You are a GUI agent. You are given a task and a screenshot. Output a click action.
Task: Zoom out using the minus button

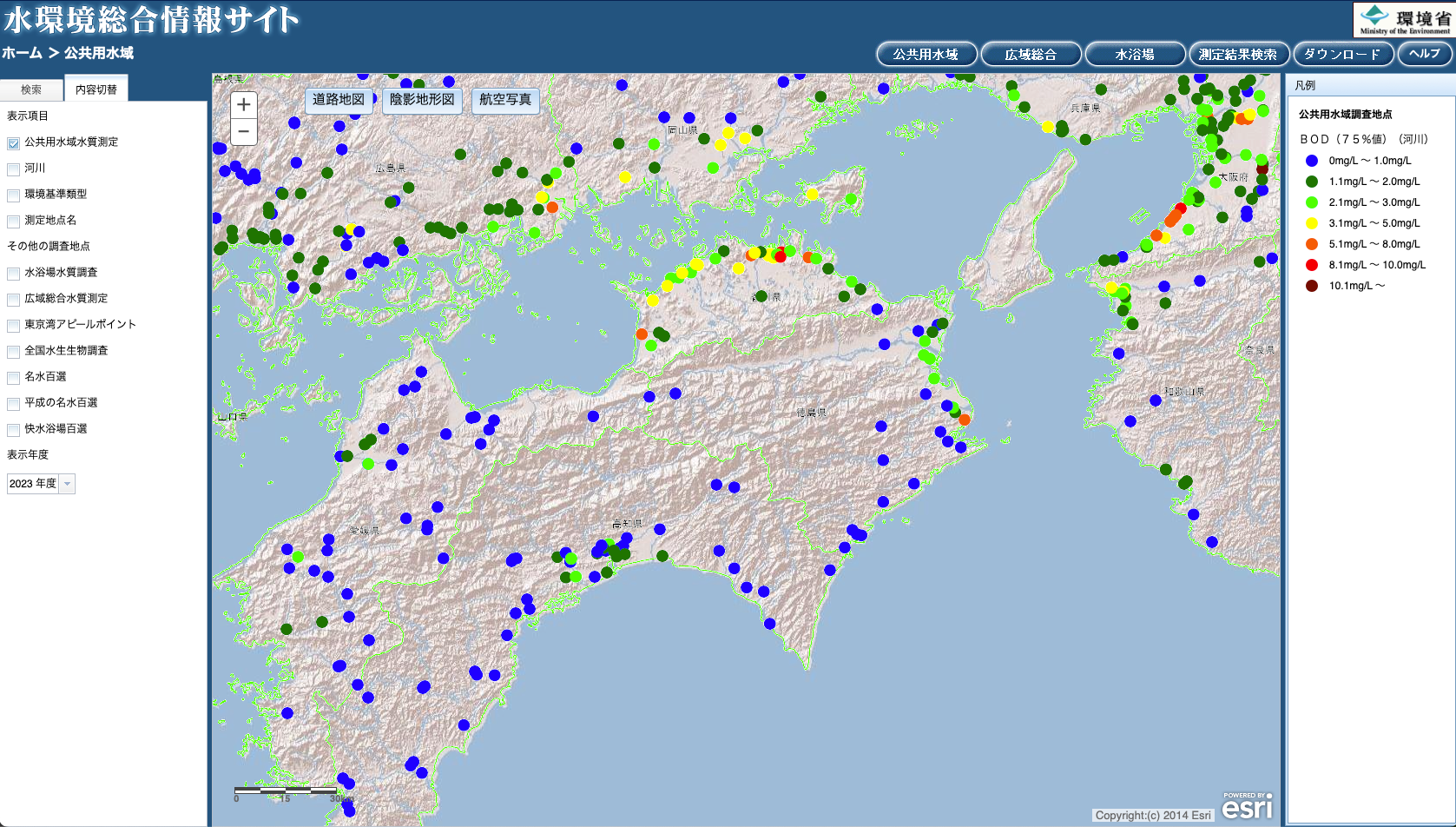point(244,132)
